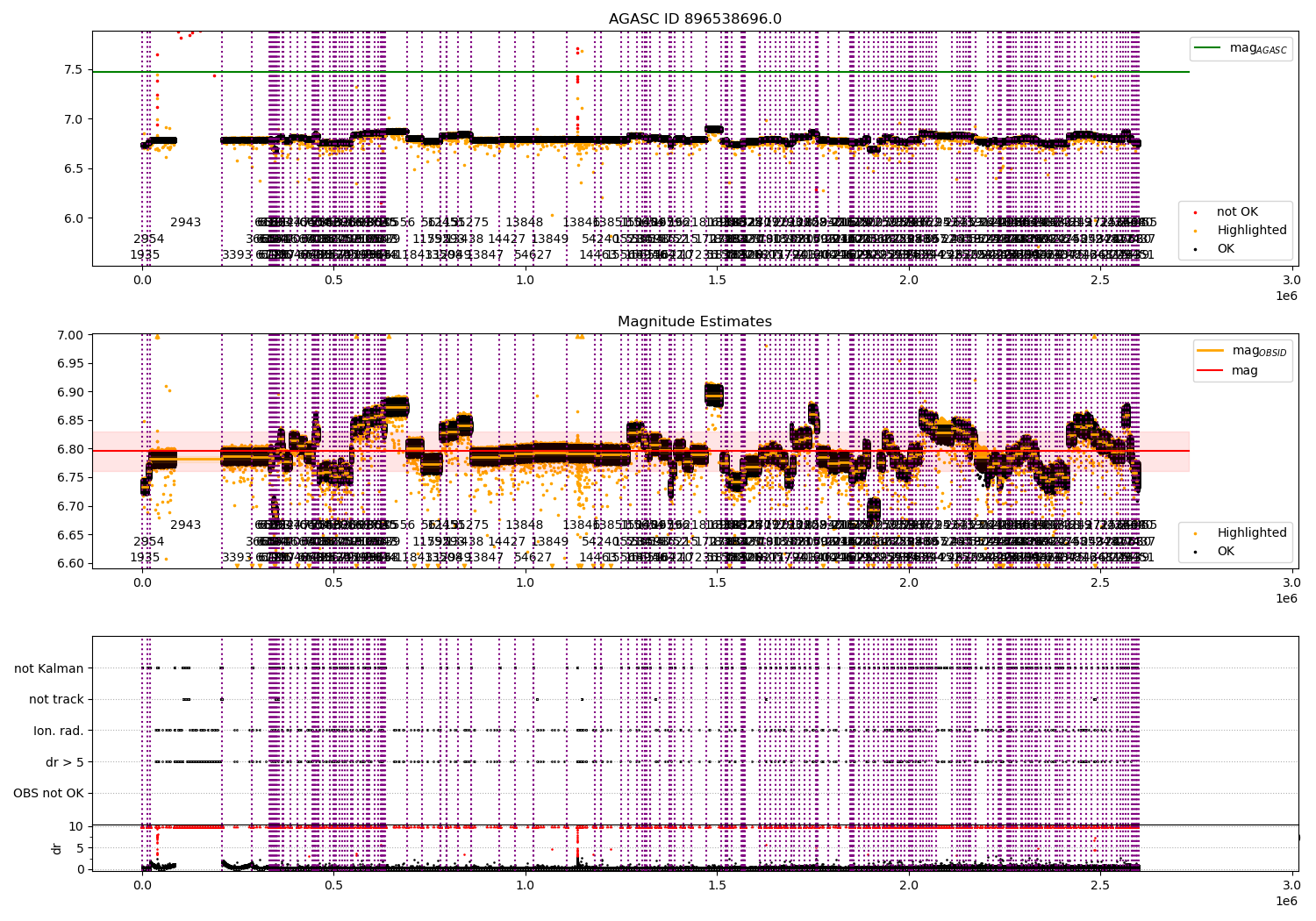This screenshot has width=1316, height=921.
Task: Click x-axis tick 2.0 in bottom plot
Action: (909, 886)
